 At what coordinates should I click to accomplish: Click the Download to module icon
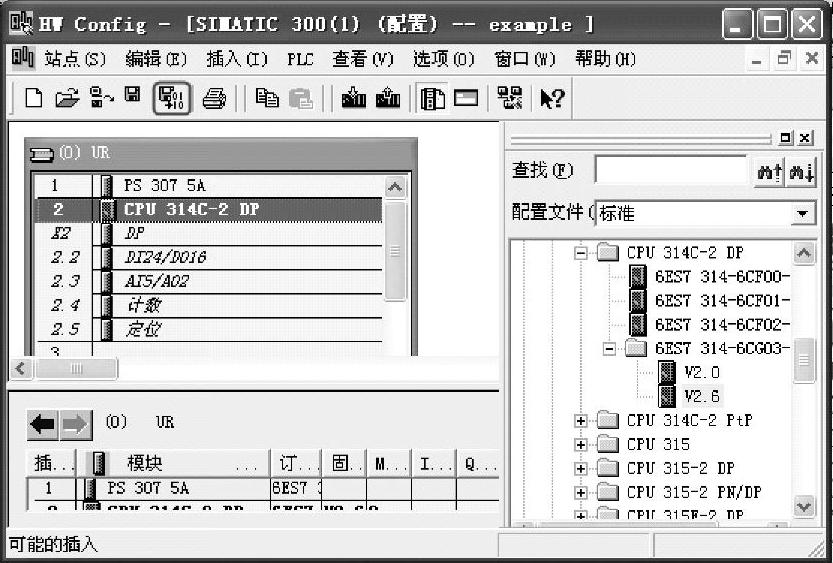(353, 98)
